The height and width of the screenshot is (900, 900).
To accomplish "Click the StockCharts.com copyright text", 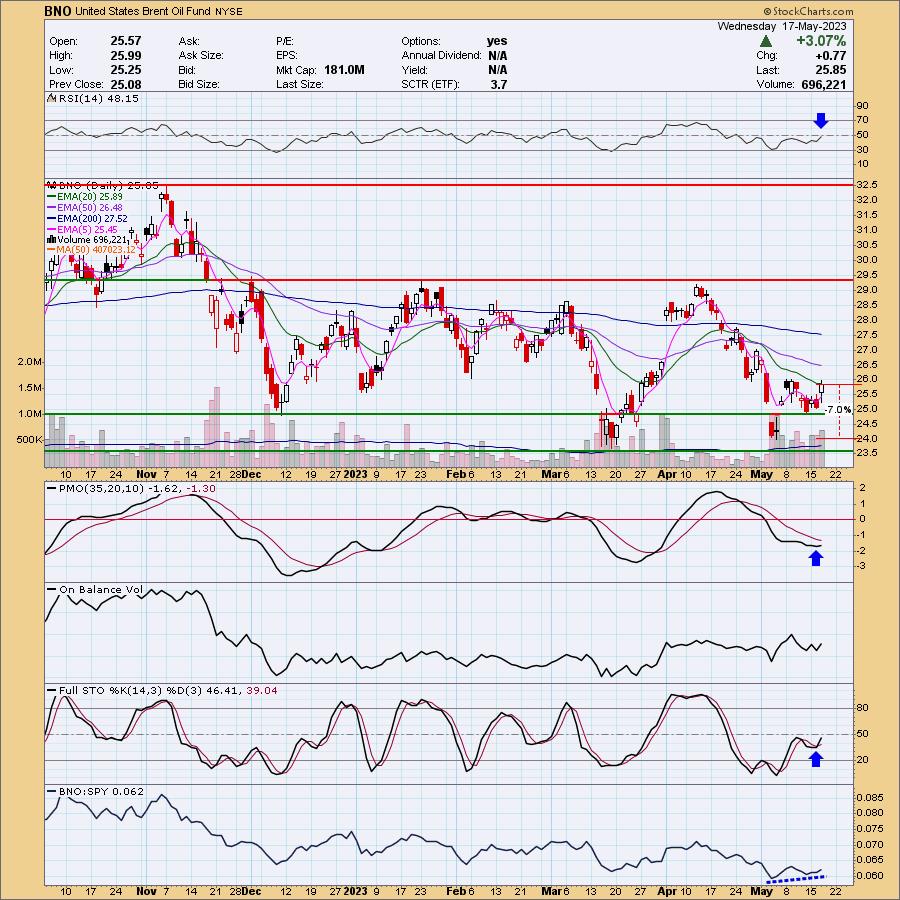I will click(x=808, y=11).
